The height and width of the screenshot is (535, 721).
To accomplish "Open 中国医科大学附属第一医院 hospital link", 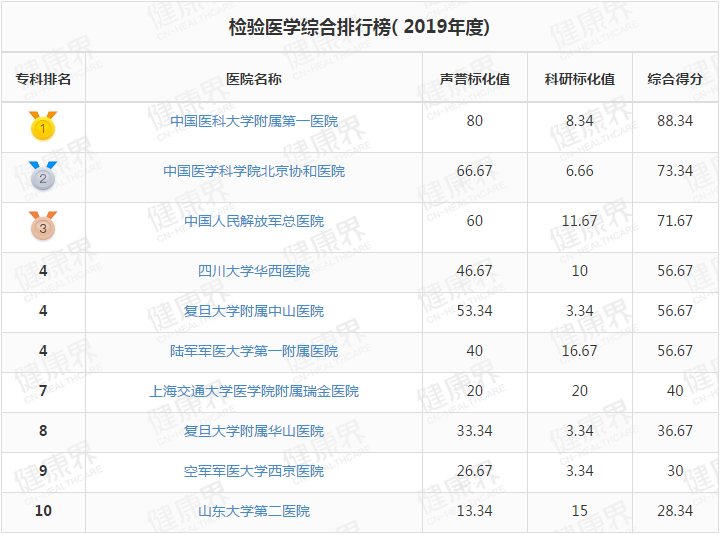I will (x=254, y=121).
